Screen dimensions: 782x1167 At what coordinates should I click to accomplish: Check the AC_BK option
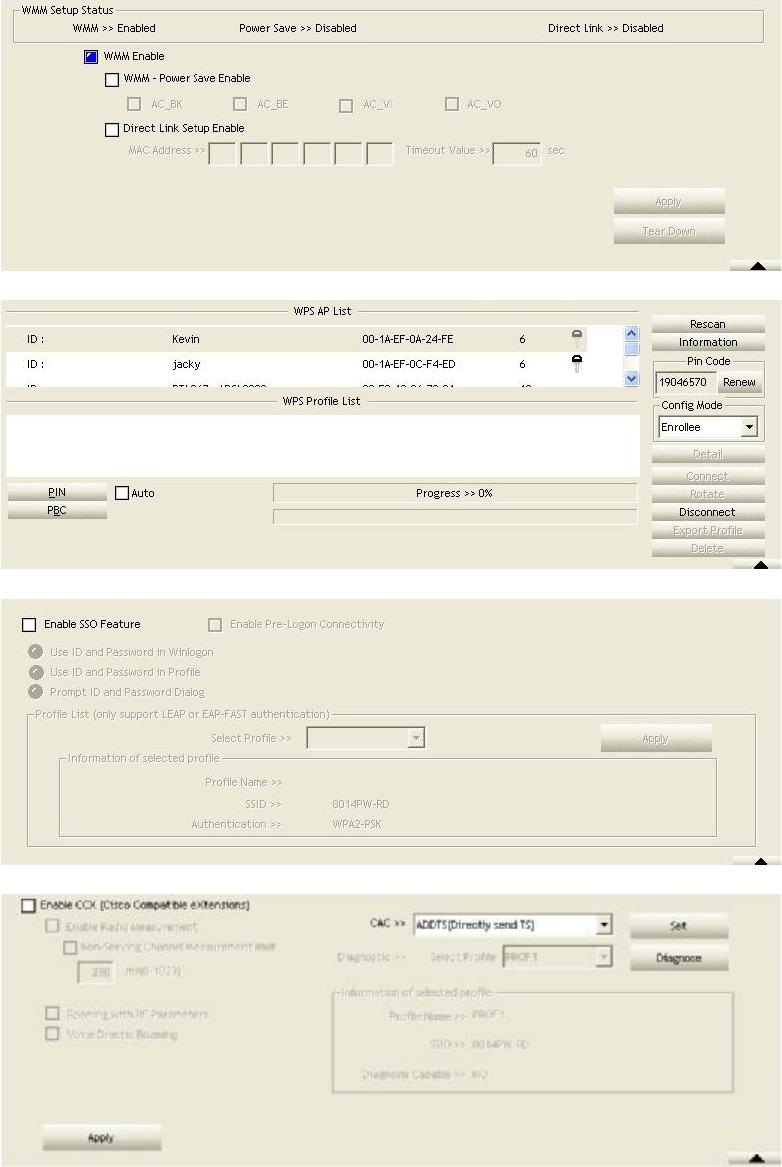tap(134, 104)
